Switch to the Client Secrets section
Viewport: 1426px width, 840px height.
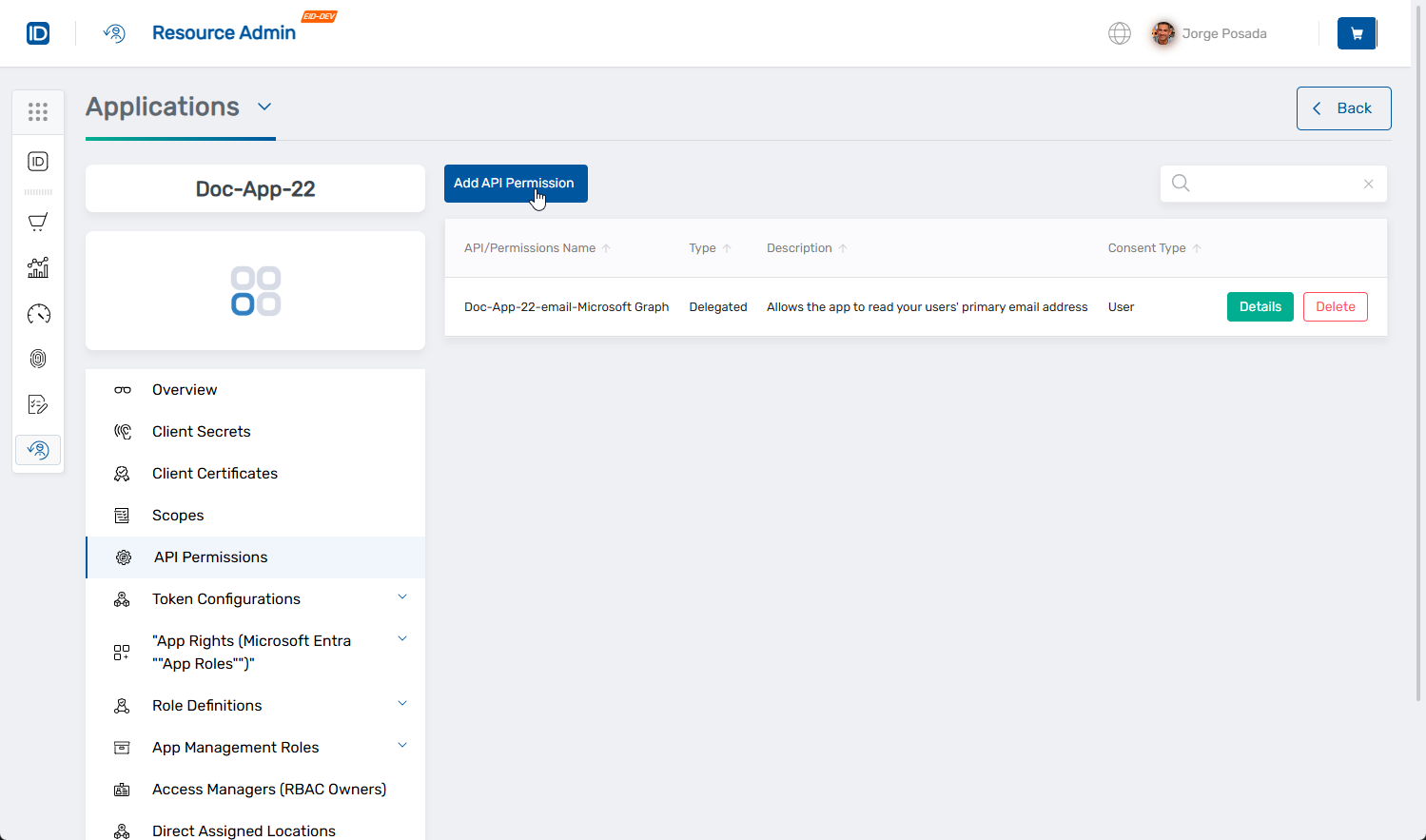coord(201,431)
